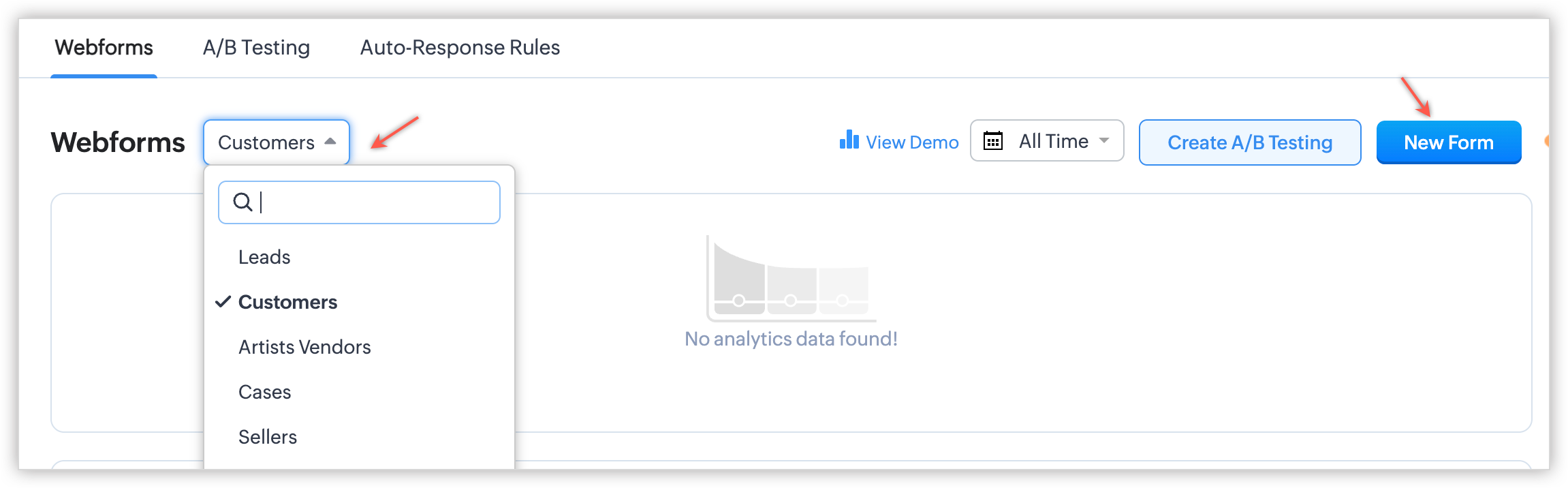Click the New Form button
This screenshot has width=1568, height=488.
pos(1448,142)
